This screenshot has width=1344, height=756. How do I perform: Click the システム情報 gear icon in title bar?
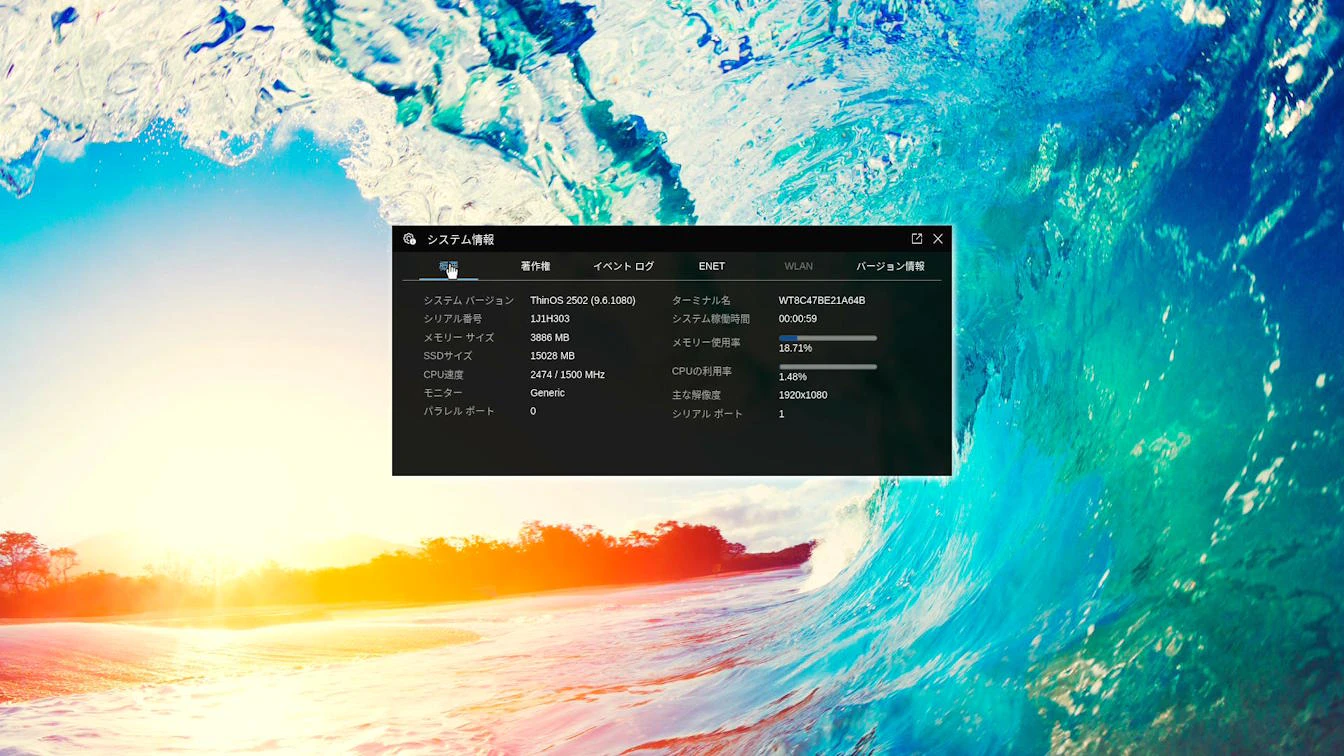(x=409, y=239)
